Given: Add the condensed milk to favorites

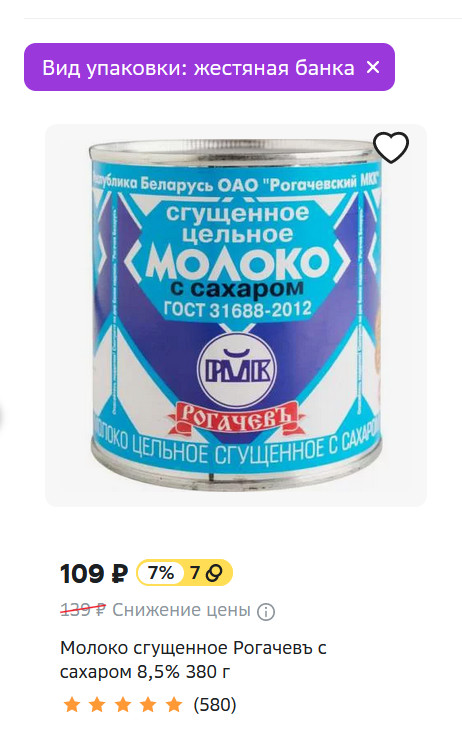Looking at the screenshot, I should click(x=391, y=147).
